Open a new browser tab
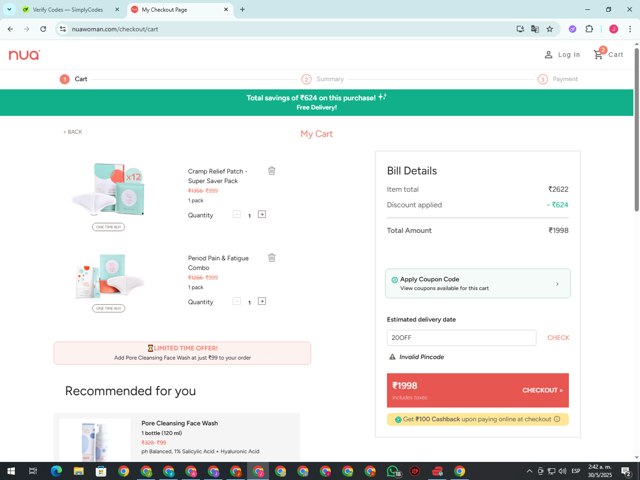The width and height of the screenshot is (640, 480). [242, 9]
